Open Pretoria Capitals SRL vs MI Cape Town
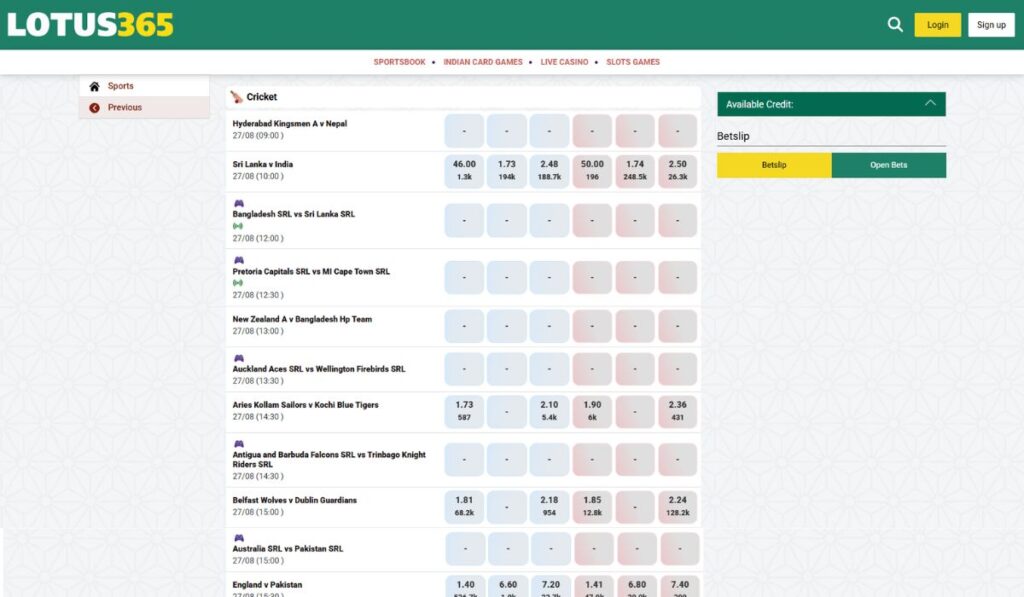 pyautogui.click(x=311, y=271)
